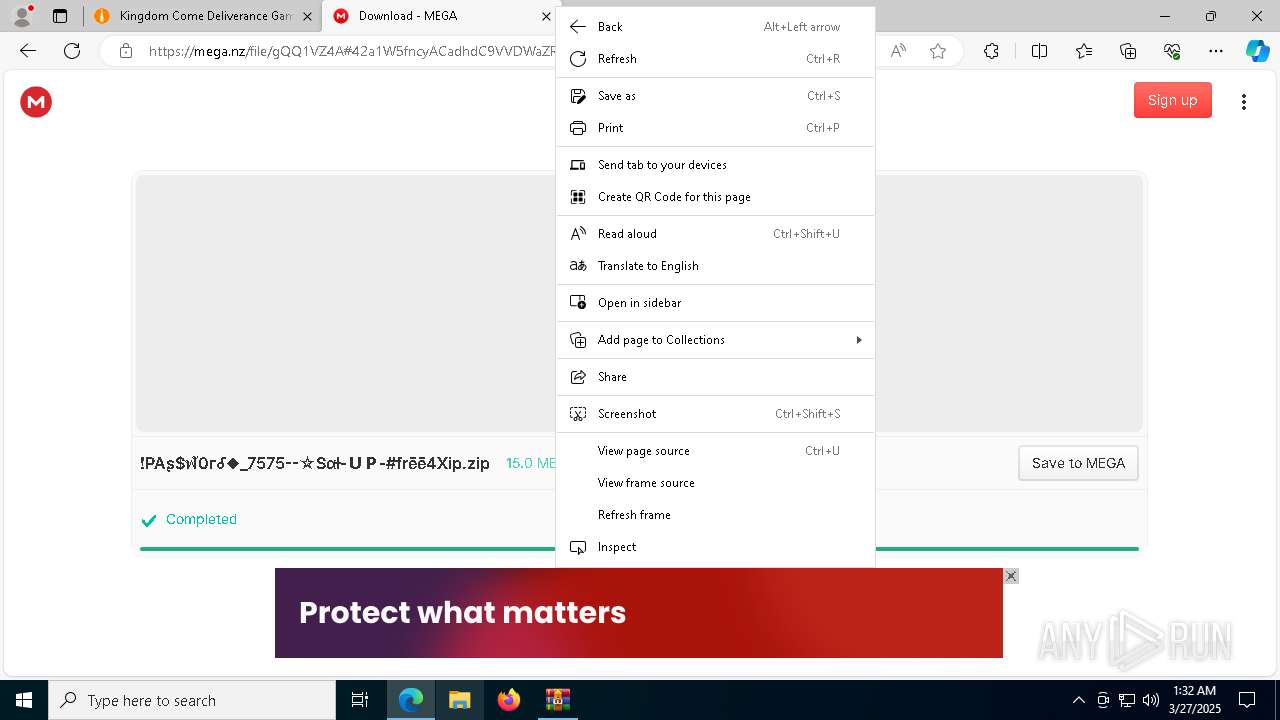
Task: Choose Back in context menu
Action: [715, 27]
